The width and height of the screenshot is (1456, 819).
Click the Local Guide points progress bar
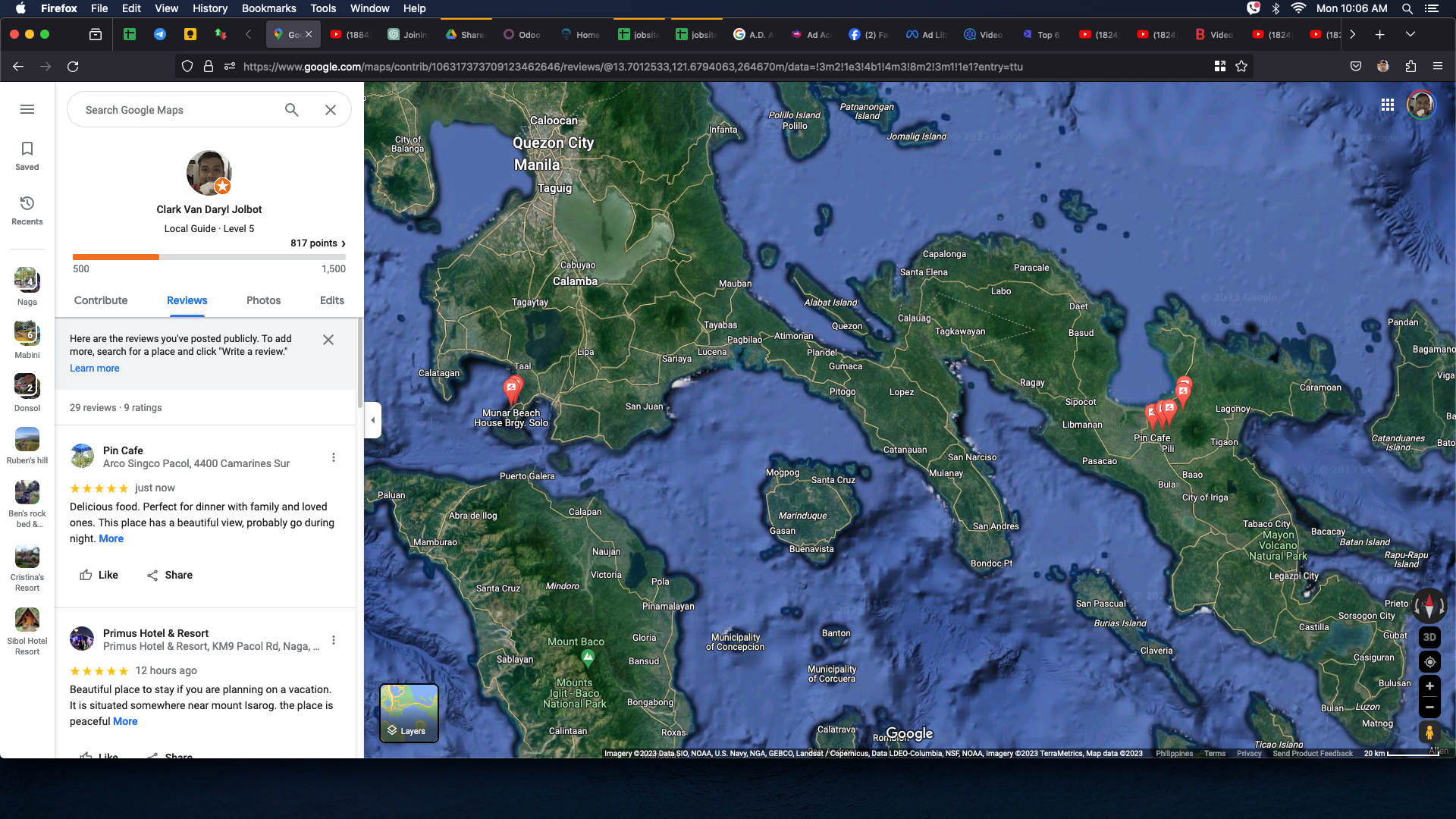pos(209,257)
